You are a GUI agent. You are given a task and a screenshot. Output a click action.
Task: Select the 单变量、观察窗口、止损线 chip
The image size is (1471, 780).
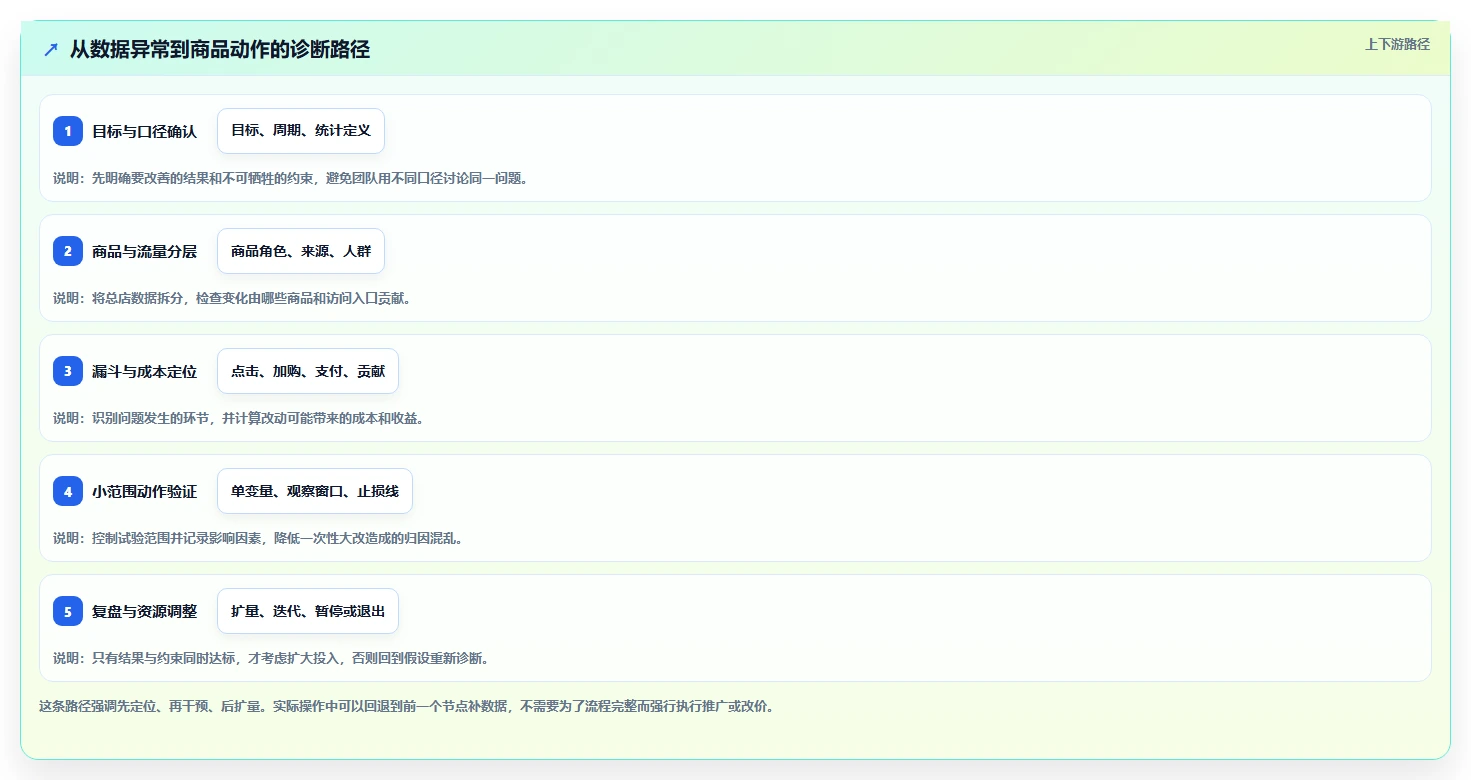[315, 491]
